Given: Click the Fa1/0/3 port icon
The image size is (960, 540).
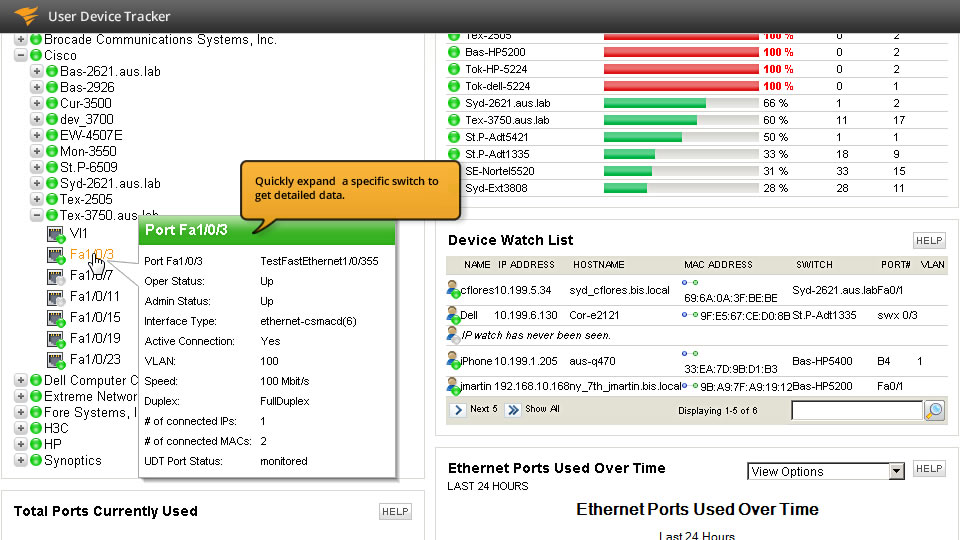Looking at the screenshot, I should click(x=56, y=255).
